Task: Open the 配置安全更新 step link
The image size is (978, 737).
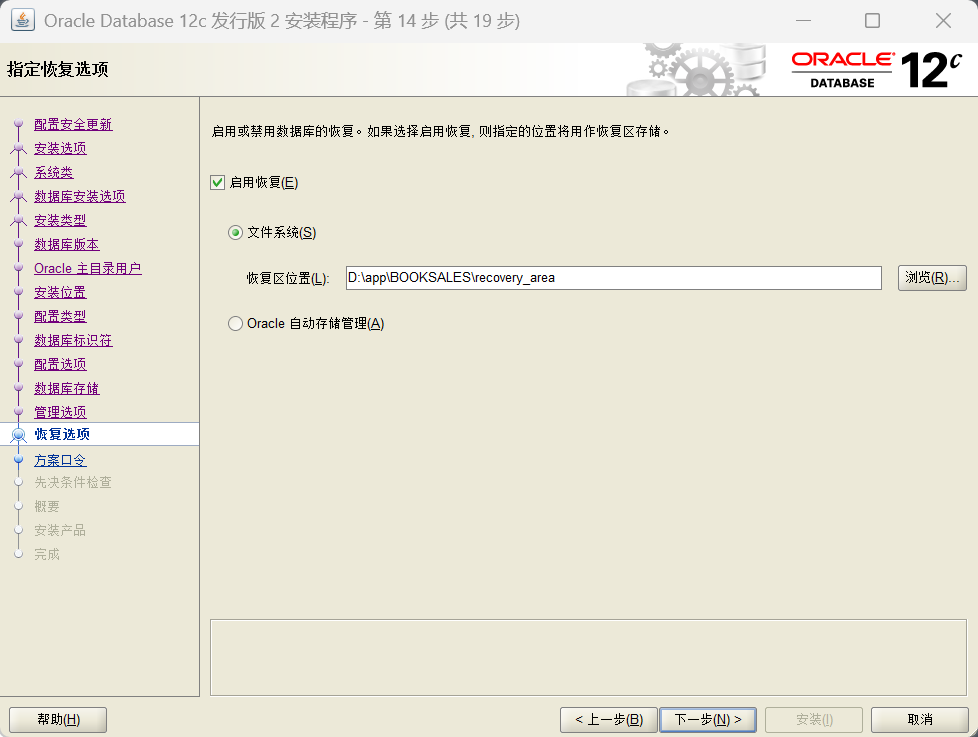Action: 73,124
